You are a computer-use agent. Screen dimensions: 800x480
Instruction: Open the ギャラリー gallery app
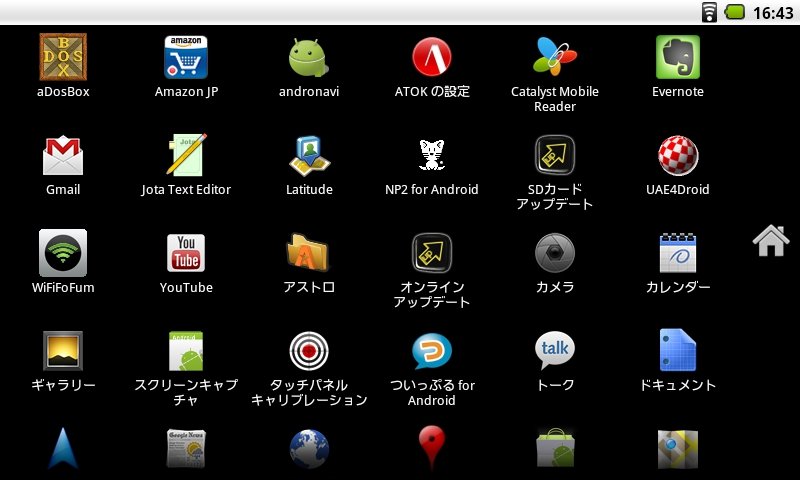click(x=63, y=351)
